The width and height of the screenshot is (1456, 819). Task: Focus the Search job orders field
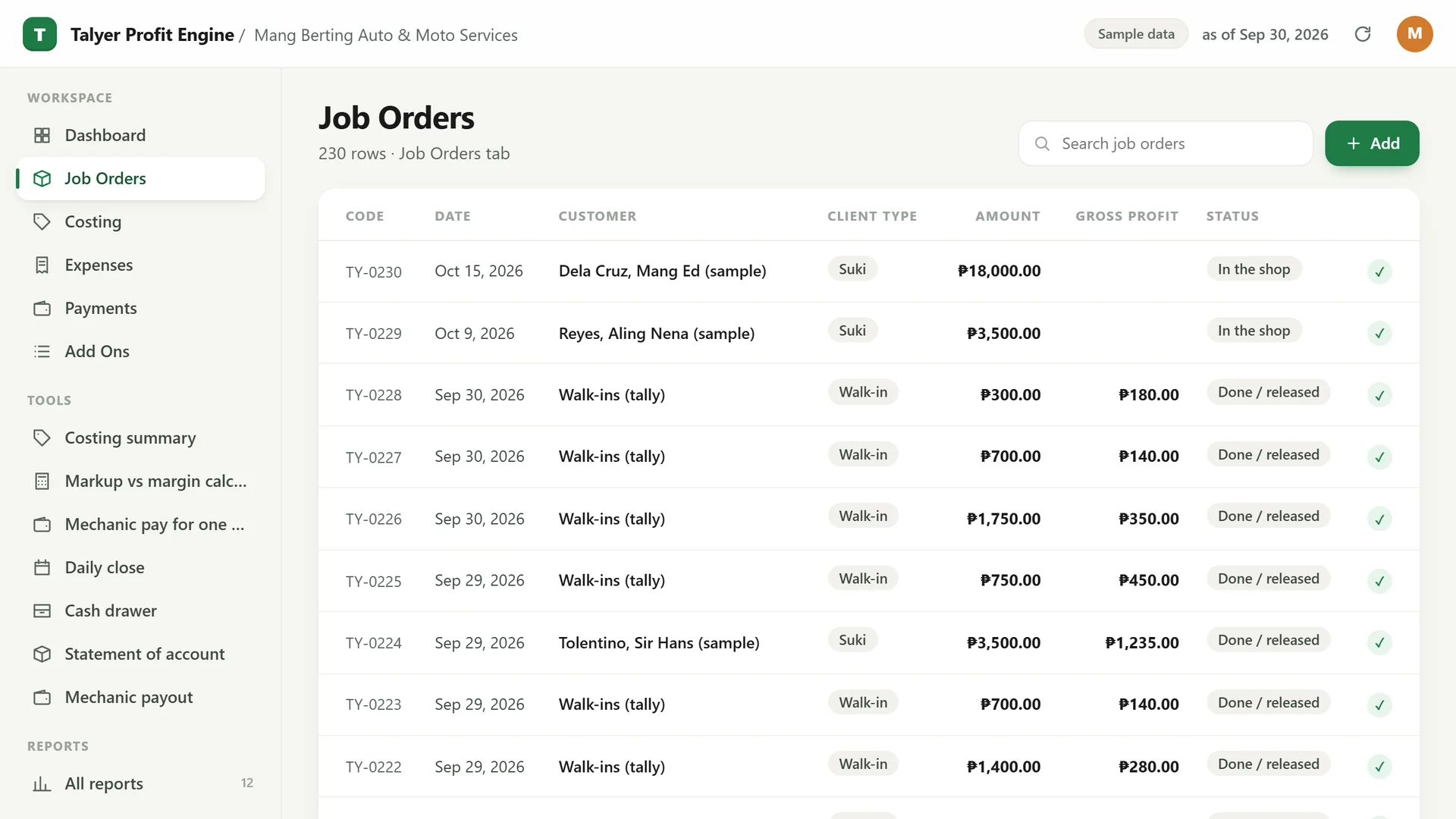1166,143
